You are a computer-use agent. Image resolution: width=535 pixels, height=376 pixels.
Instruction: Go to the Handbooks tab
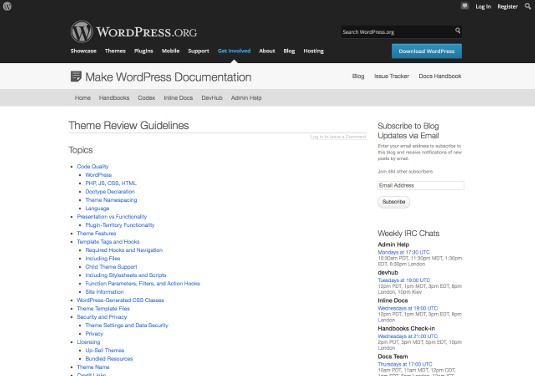pos(114,98)
